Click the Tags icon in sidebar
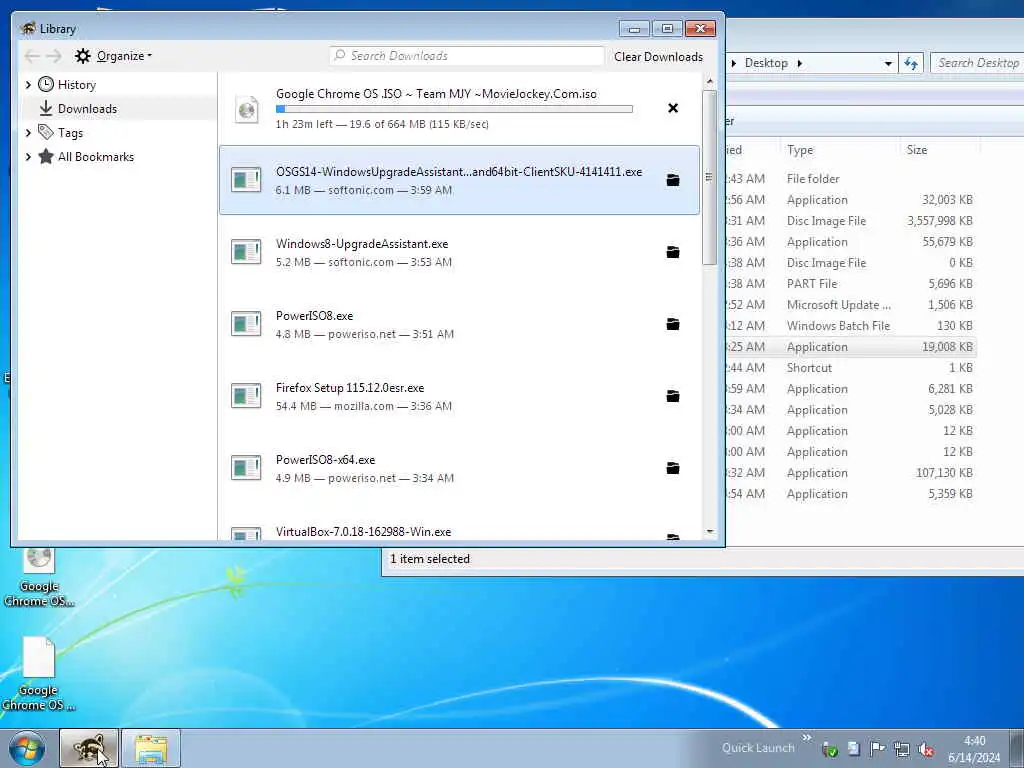Screen dimensions: 1024x768 pos(46,132)
